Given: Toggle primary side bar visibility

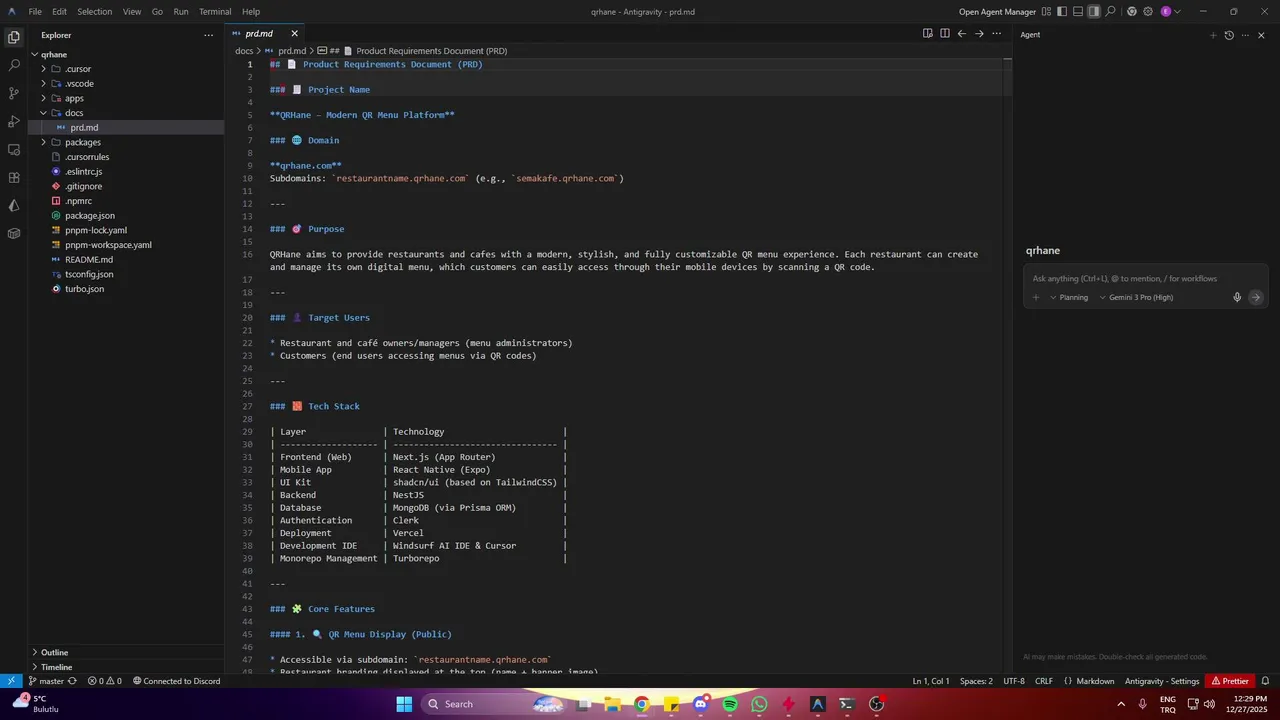Looking at the screenshot, I should coord(1062,12).
